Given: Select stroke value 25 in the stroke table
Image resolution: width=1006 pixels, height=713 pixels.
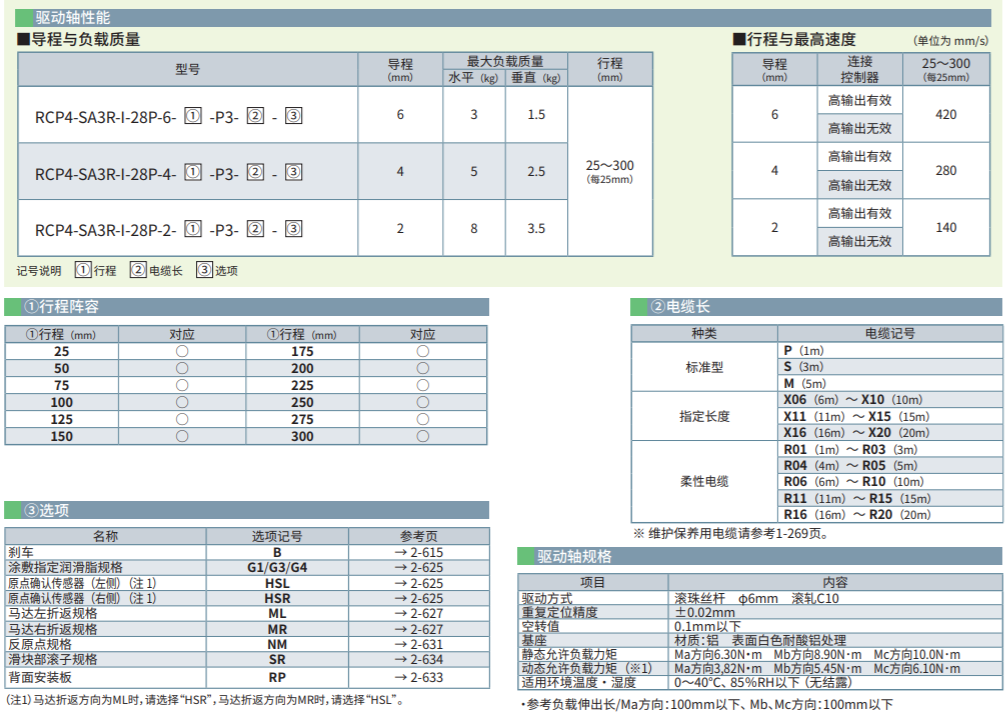Looking at the screenshot, I should tap(62, 352).
